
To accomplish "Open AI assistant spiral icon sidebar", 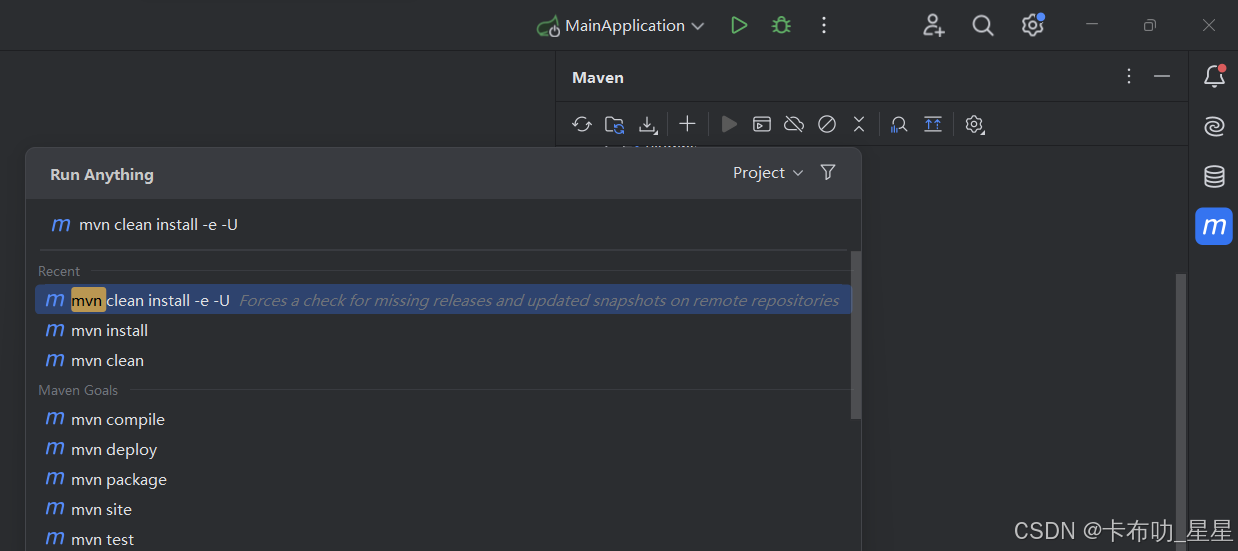I will [1214, 127].
